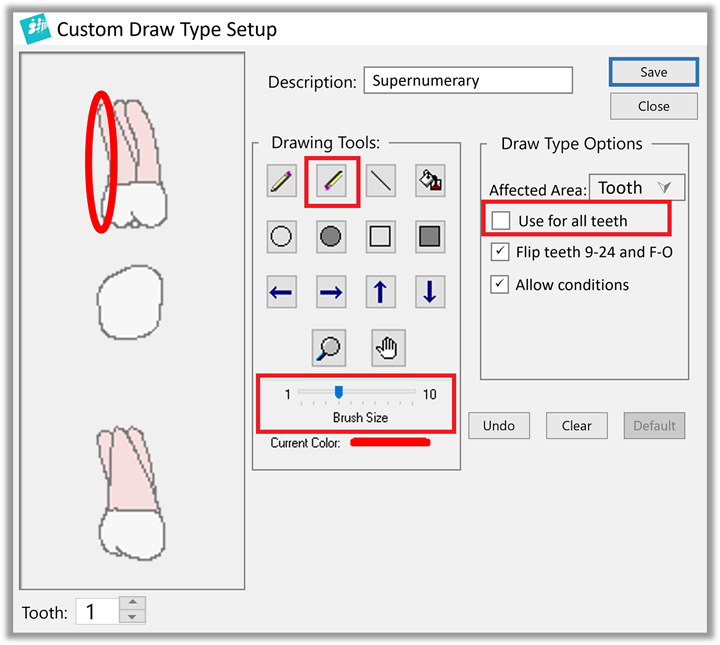Choose the straight line tool
This screenshot has height=645, width=720.
[x=381, y=181]
